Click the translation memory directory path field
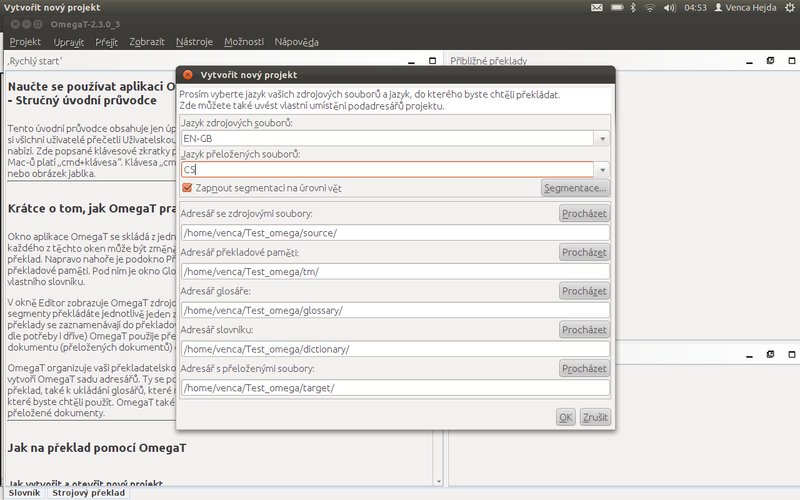 (x=395, y=271)
